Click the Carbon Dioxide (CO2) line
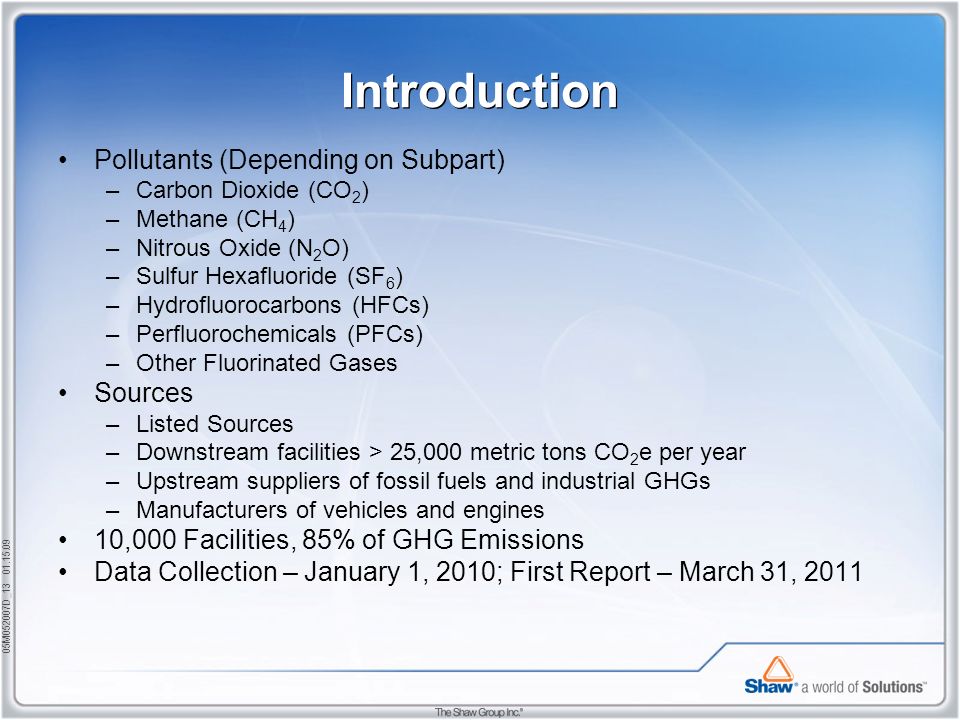 click(252, 190)
